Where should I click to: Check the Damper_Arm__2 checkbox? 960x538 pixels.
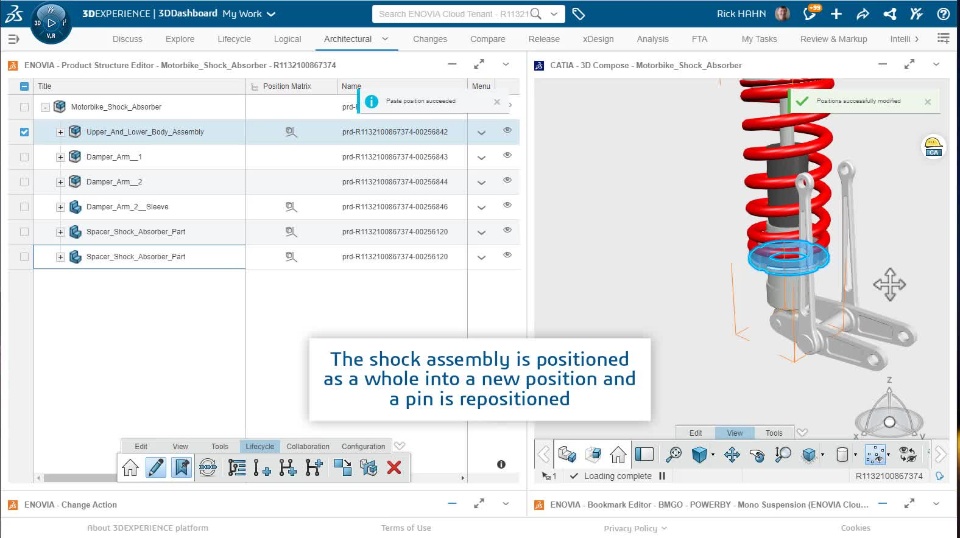(24, 182)
